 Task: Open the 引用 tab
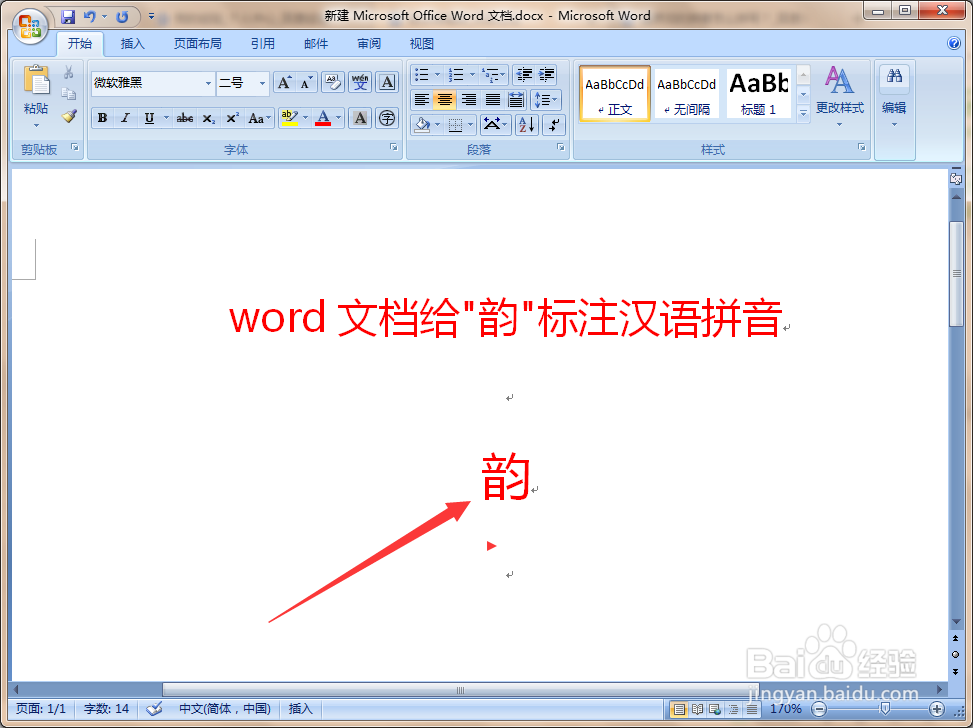point(262,43)
